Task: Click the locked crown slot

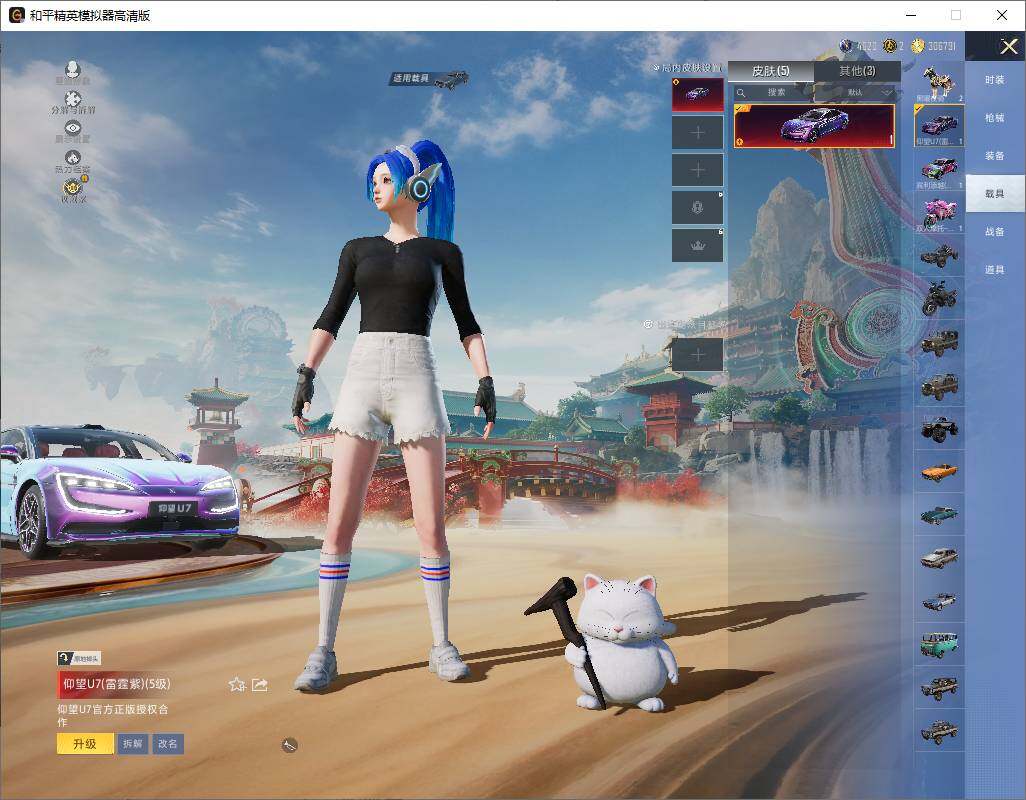Action: [x=698, y=245]
